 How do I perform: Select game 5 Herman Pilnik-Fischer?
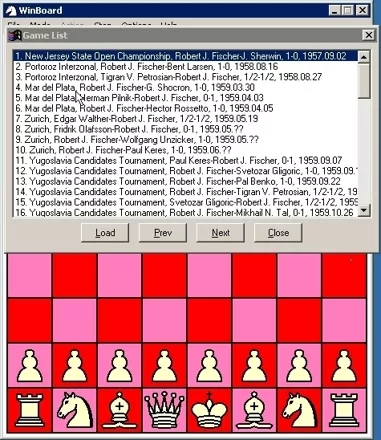(x=186, y=98)
